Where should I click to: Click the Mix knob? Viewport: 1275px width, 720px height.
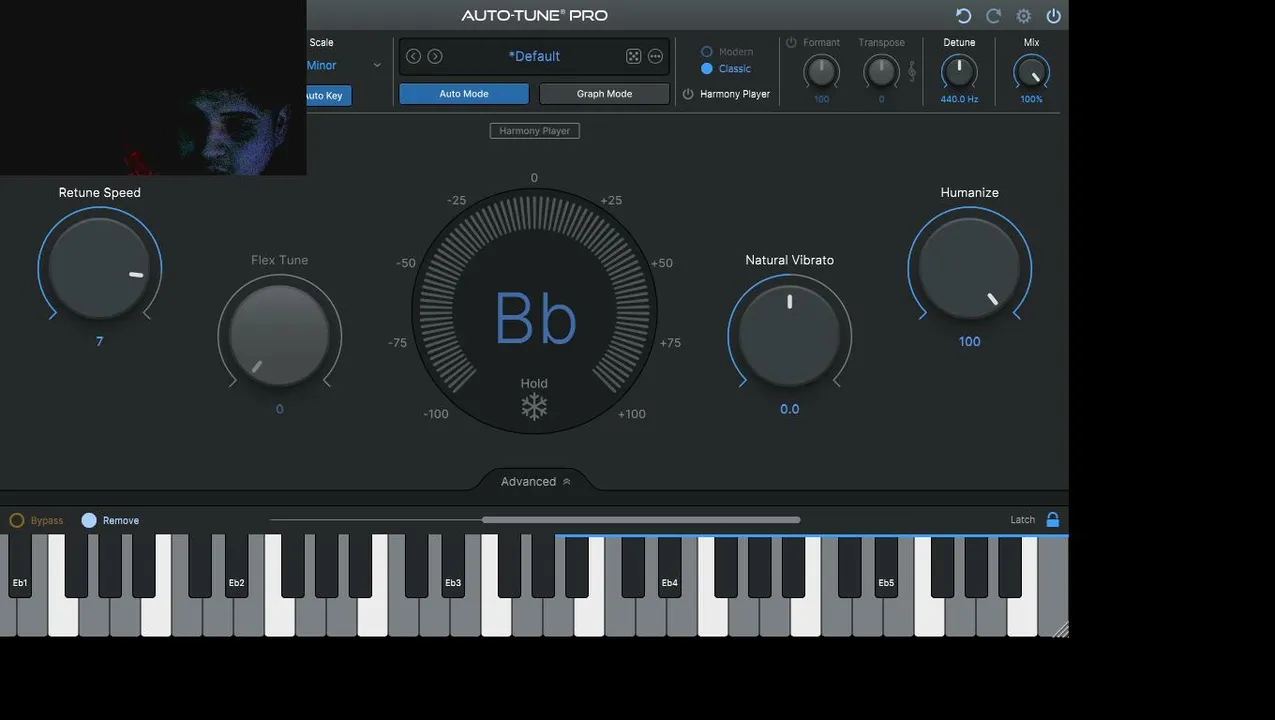(x=1031, y=72)
